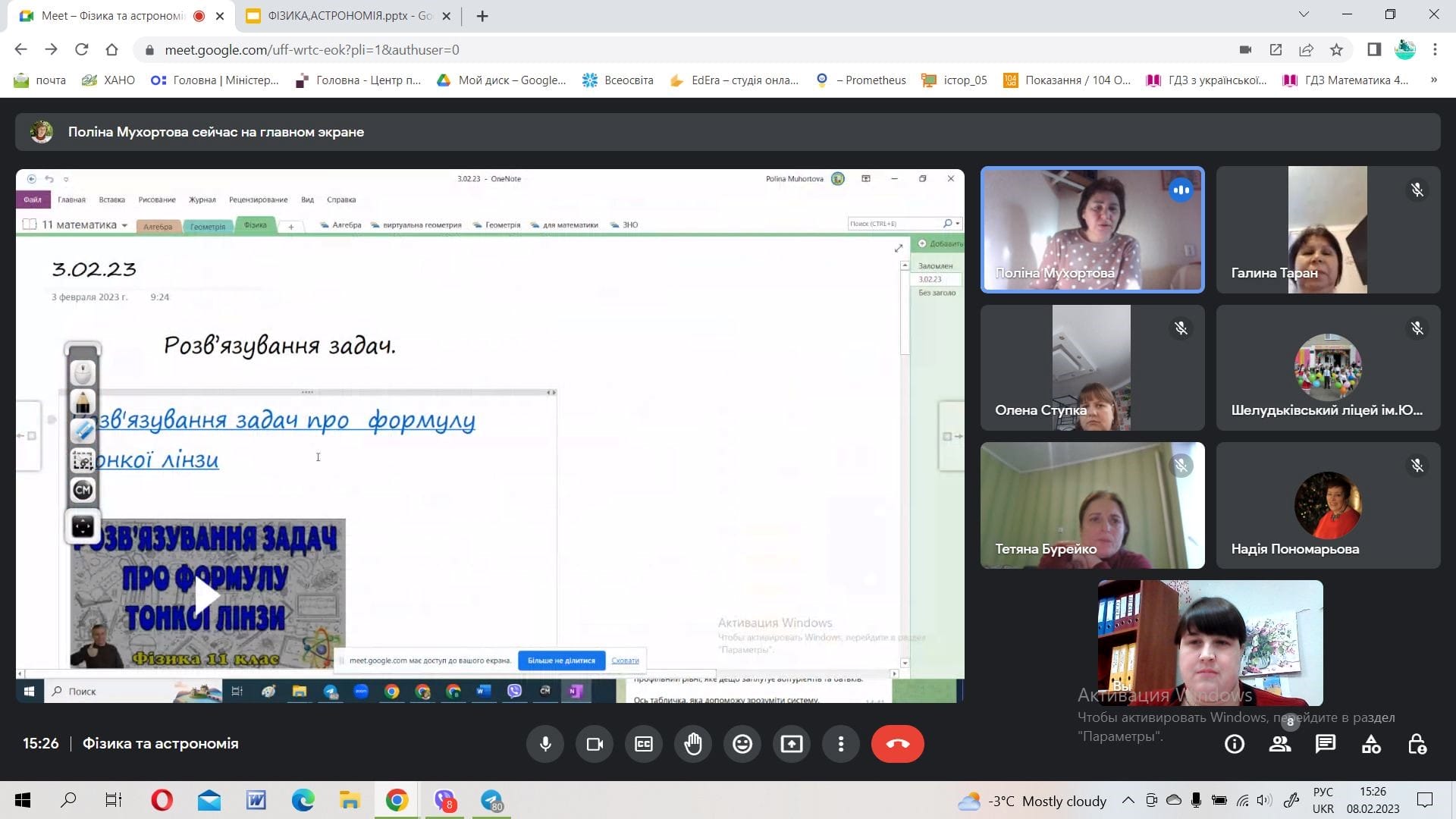Open a new browser tab with plus button
1456x819 pixels.
pyautogui.click(x=482, y=16)
